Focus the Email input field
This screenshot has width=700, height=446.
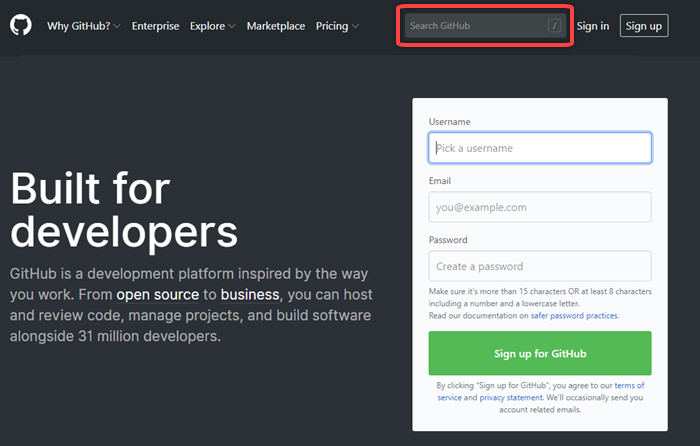[540, 207]
